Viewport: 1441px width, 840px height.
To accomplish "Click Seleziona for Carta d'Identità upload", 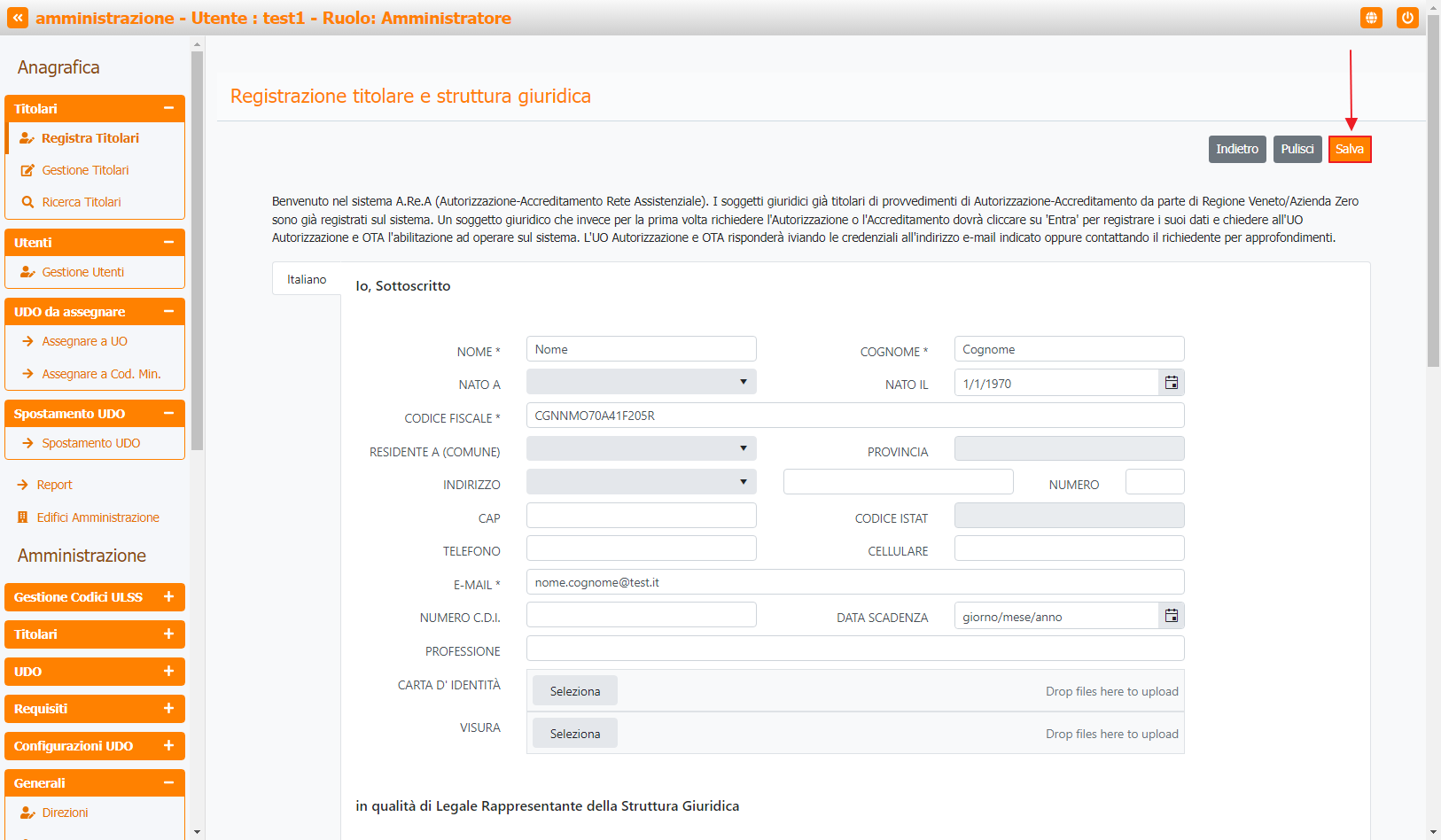I will 574,691.
